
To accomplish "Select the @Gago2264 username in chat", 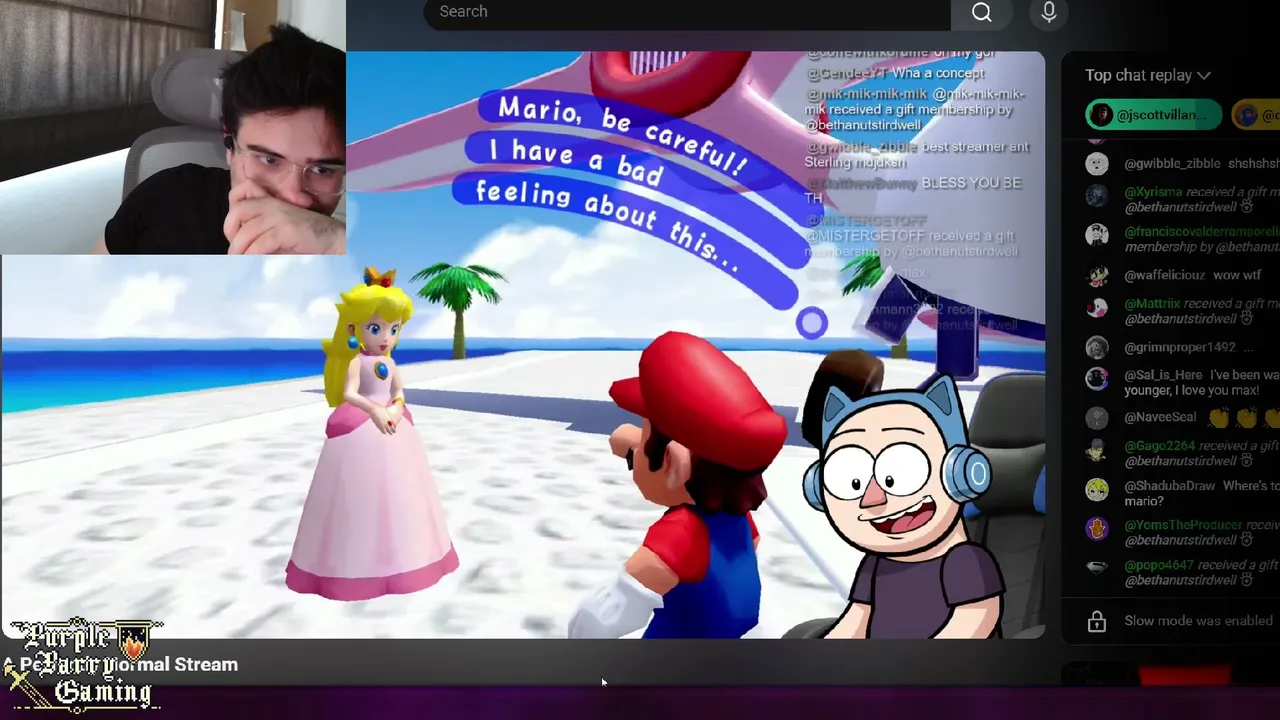I will tap(1159, 446).
